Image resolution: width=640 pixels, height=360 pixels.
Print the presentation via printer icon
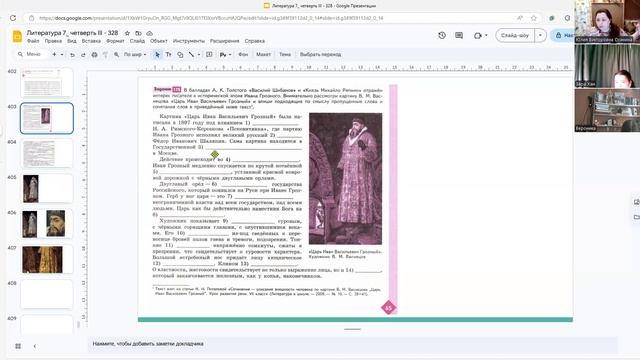coord(94,54)
